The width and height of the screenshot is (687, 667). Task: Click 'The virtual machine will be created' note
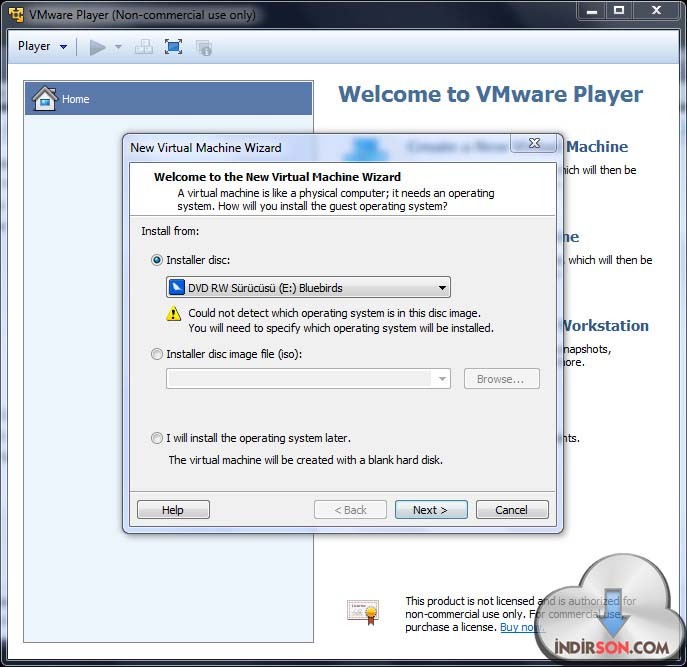tap(305, 460)
